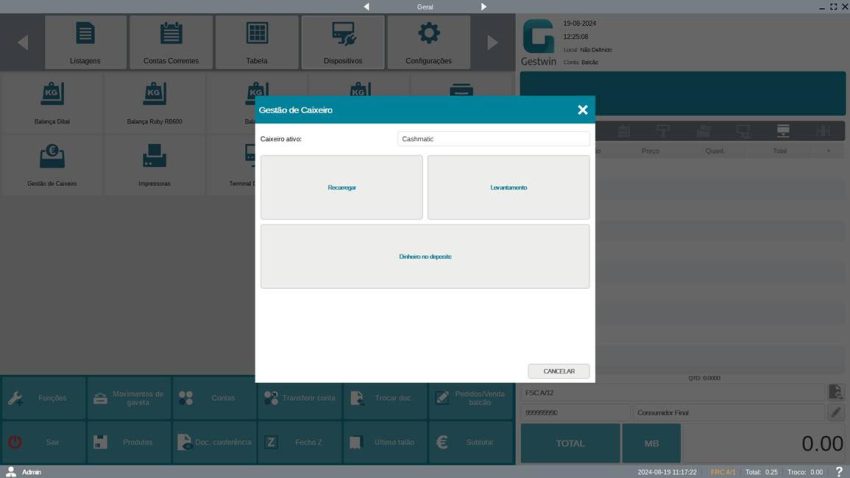Close the Gestão de Caixeiro dialog
The height and width of the screenshot is (478, 850).
pyautogui.click(x=582, y=110)
